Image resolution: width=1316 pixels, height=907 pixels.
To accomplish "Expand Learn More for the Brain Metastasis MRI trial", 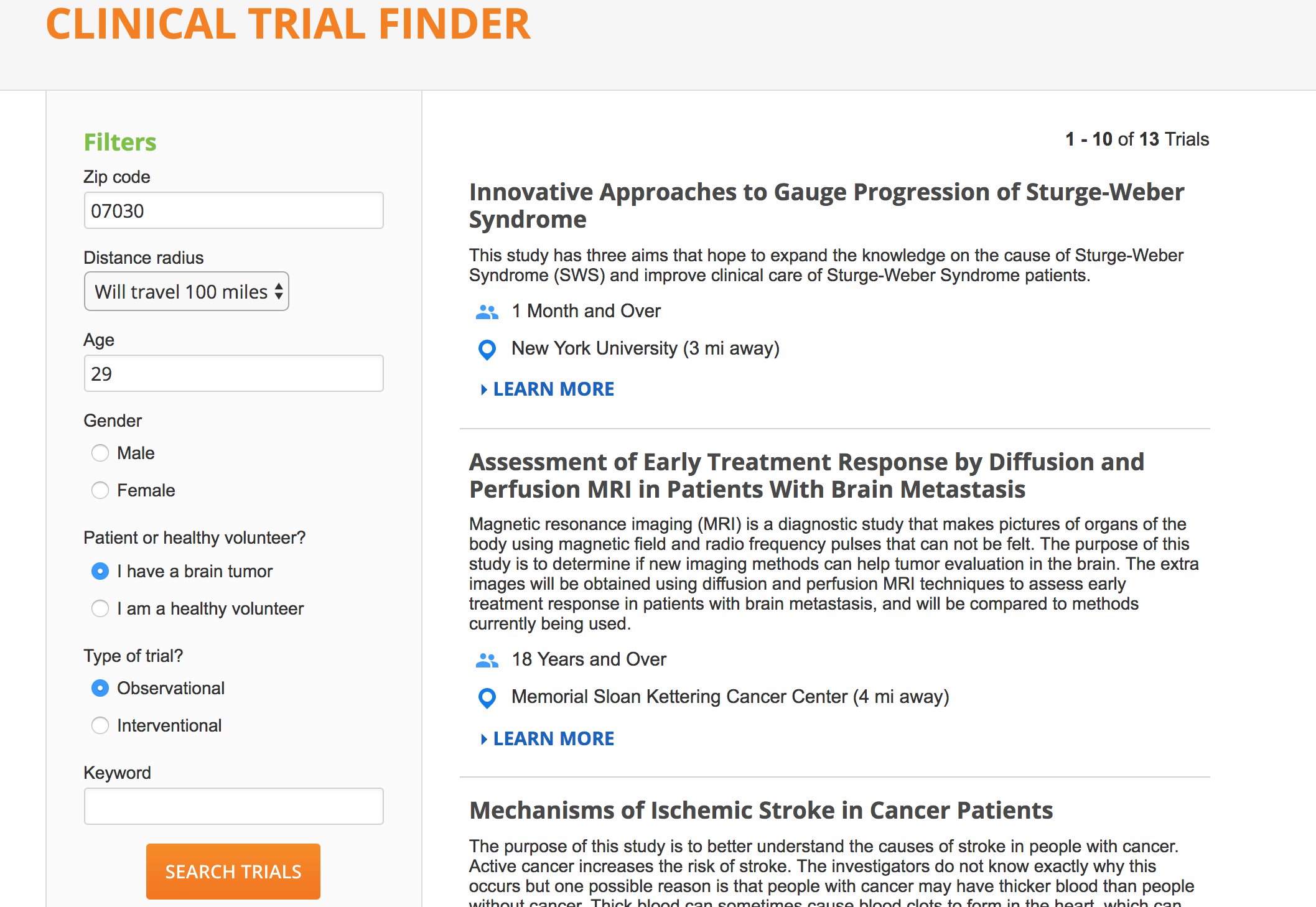I will [548, 738].
